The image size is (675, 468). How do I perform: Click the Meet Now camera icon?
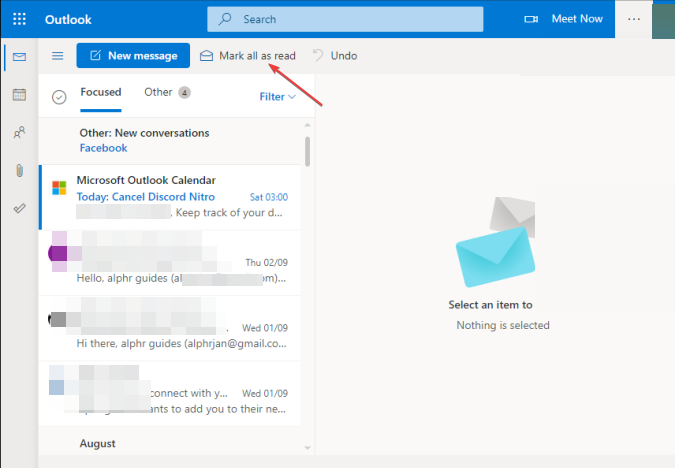[531, 19]
